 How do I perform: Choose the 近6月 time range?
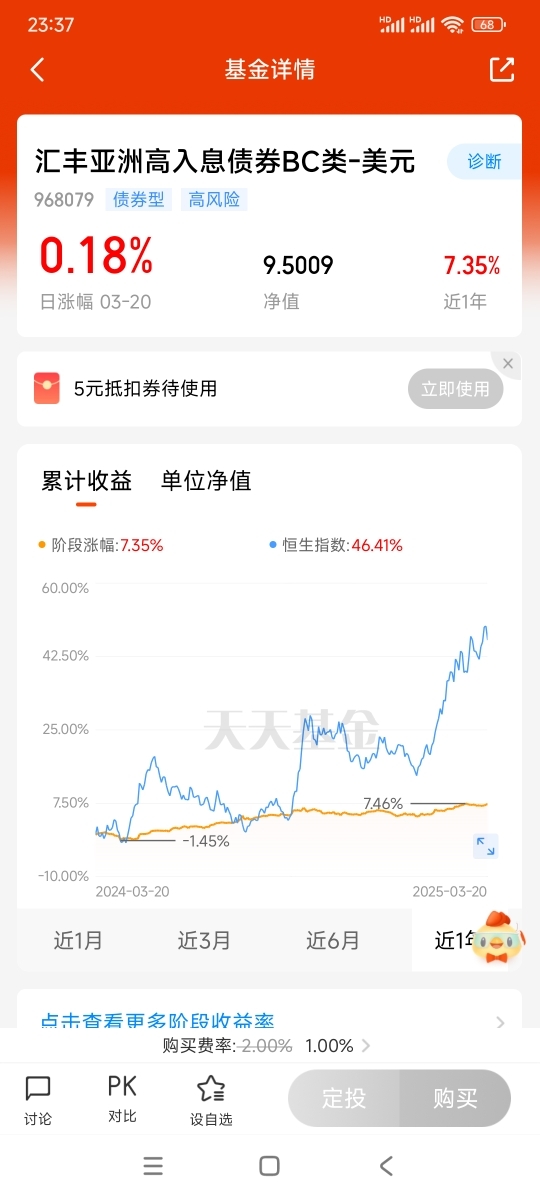click(332, 940)
